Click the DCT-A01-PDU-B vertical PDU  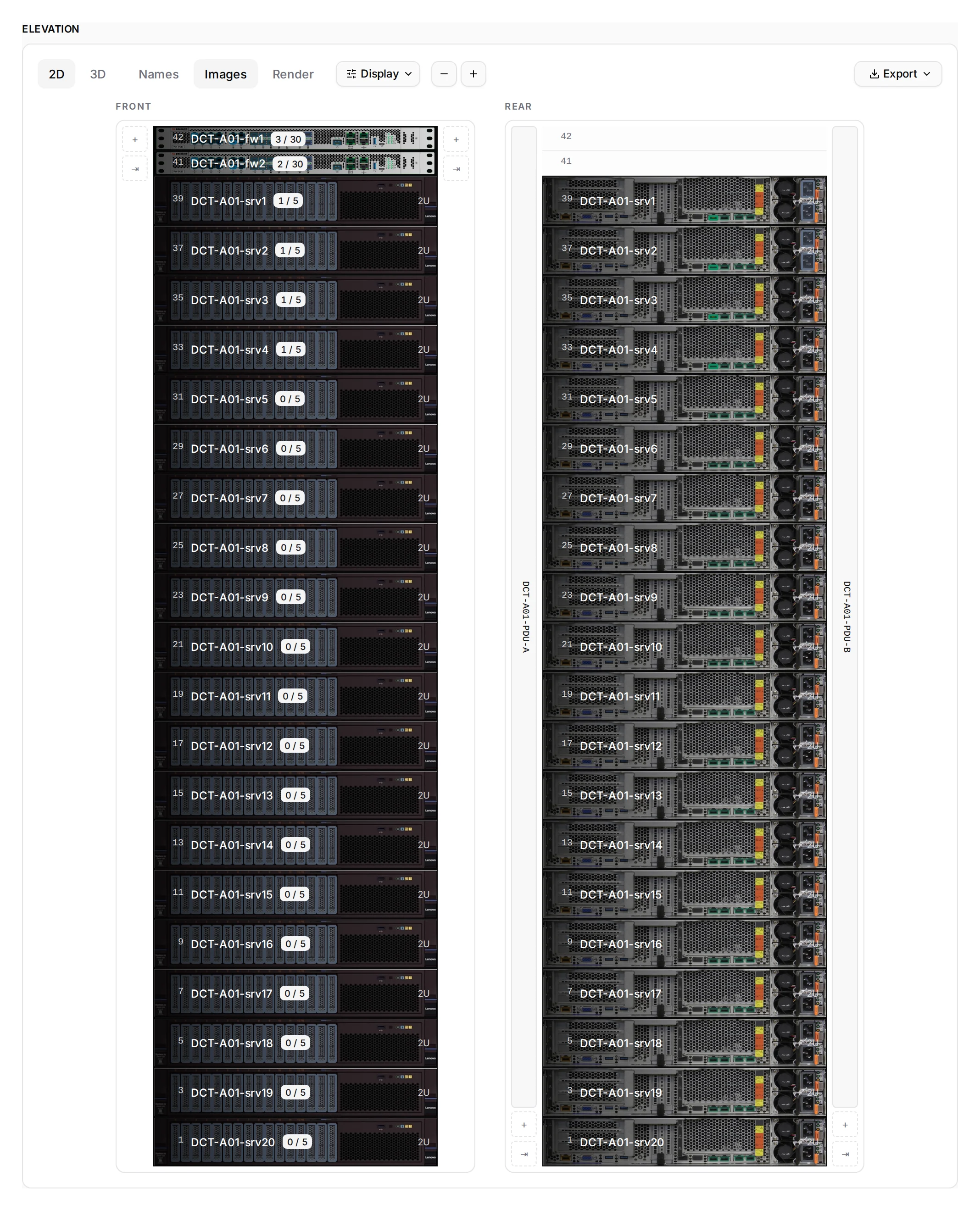click(x=845, y=617)
